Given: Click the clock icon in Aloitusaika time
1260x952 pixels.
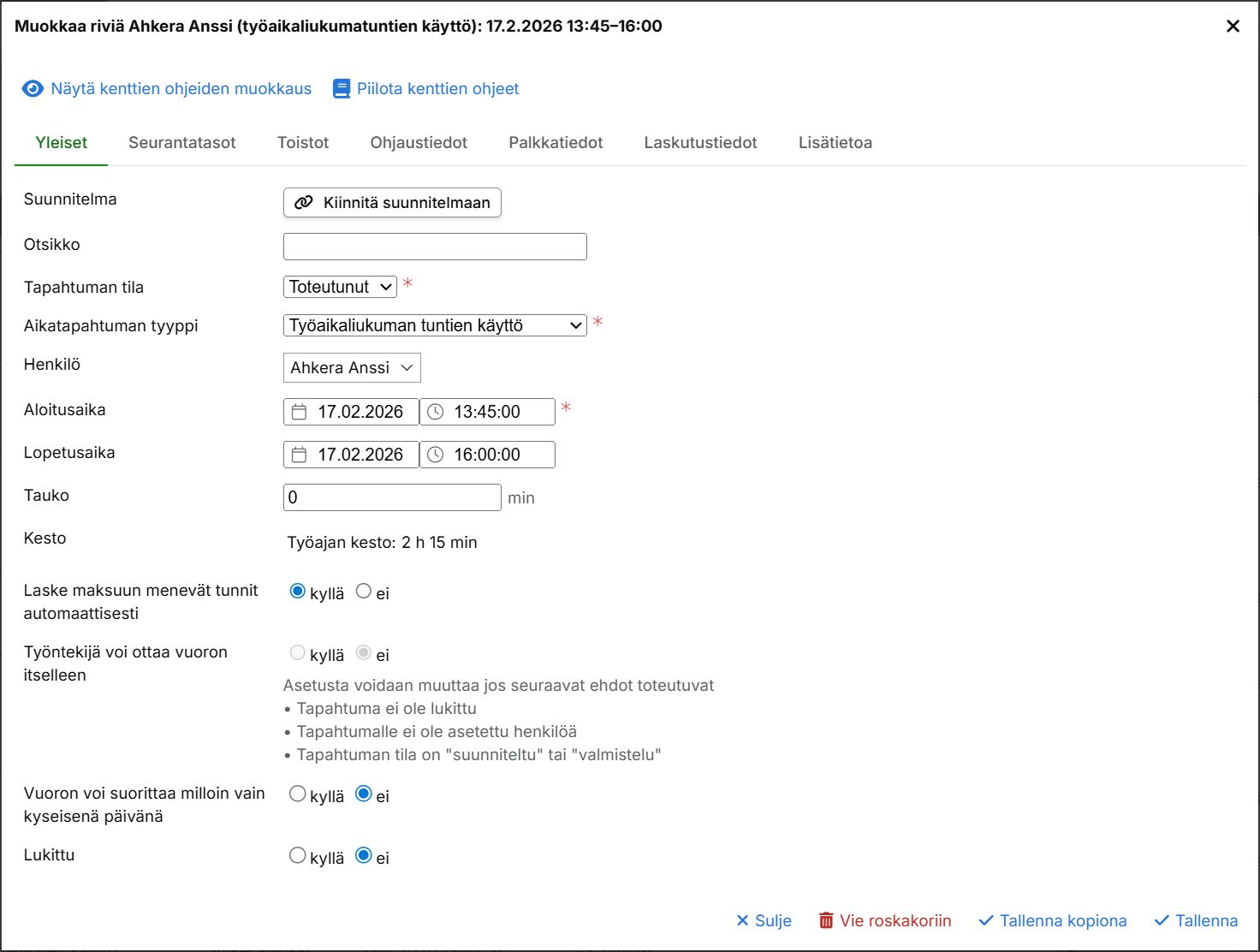Looking at the screenshot, I should click(436, 412).
